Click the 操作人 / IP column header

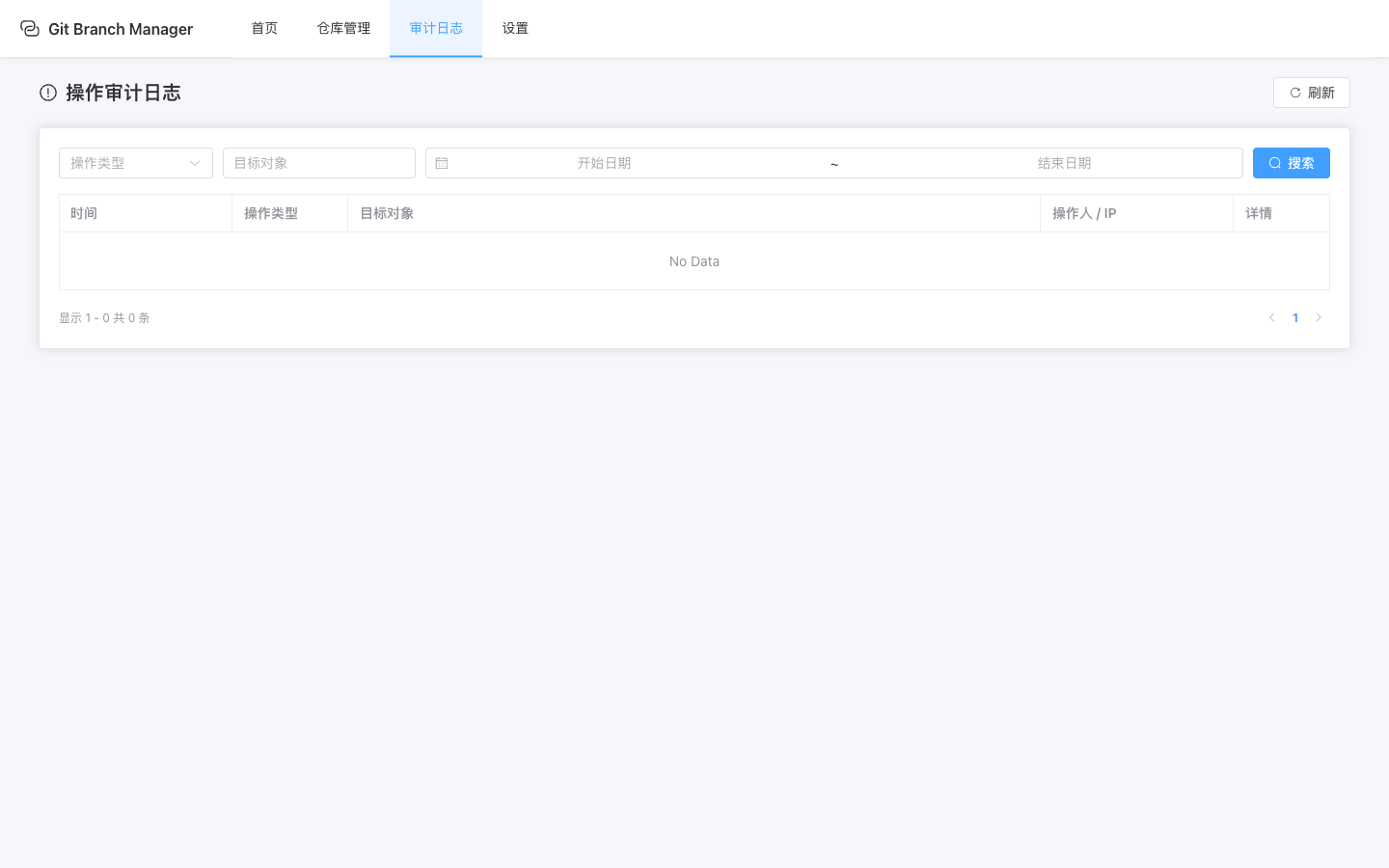pos(1084,213)
